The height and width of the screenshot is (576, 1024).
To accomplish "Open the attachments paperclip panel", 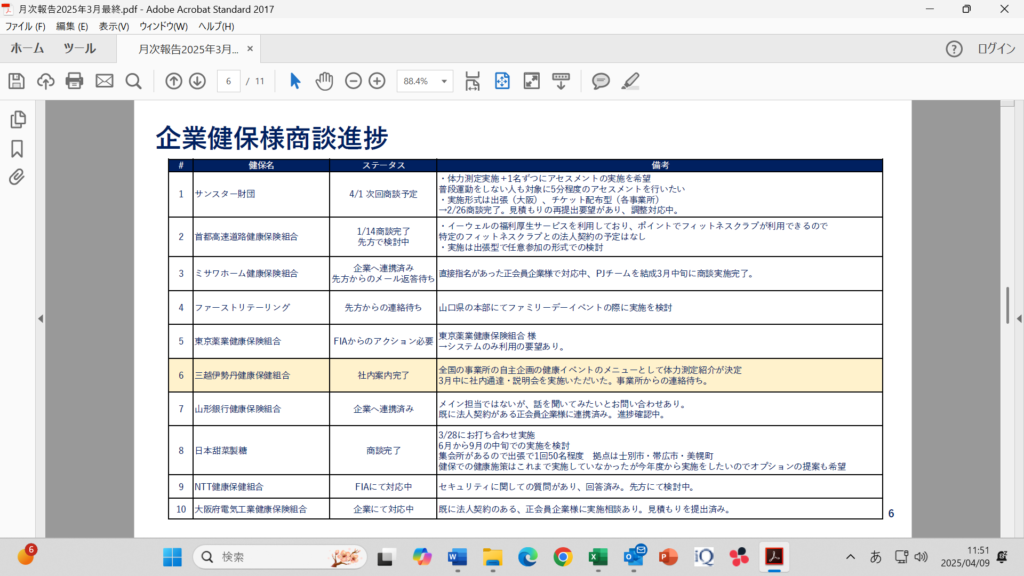I will (17, 177).
